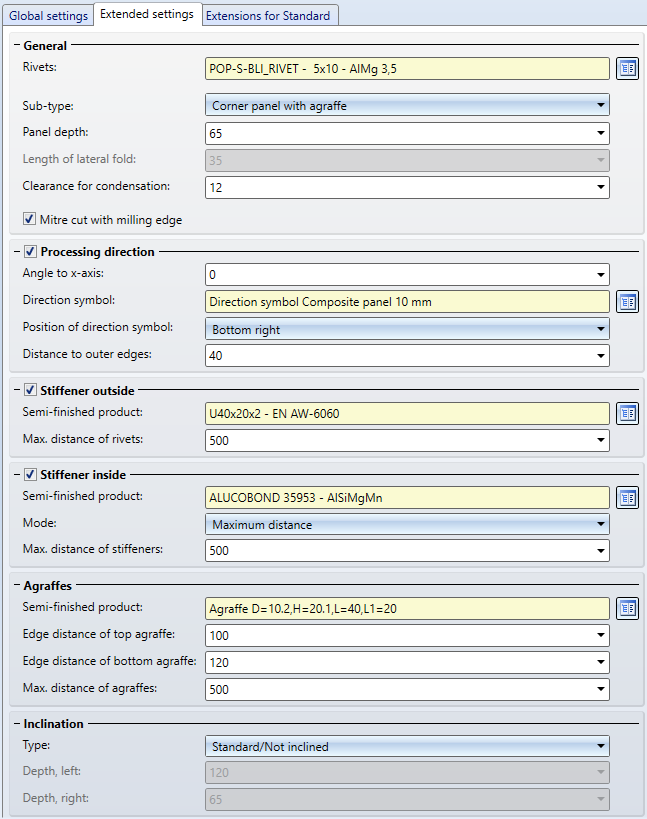Click catalogue icon for Stiffener inside product
The height and width of the screenshot is (819, 647).
click(627, 497)
